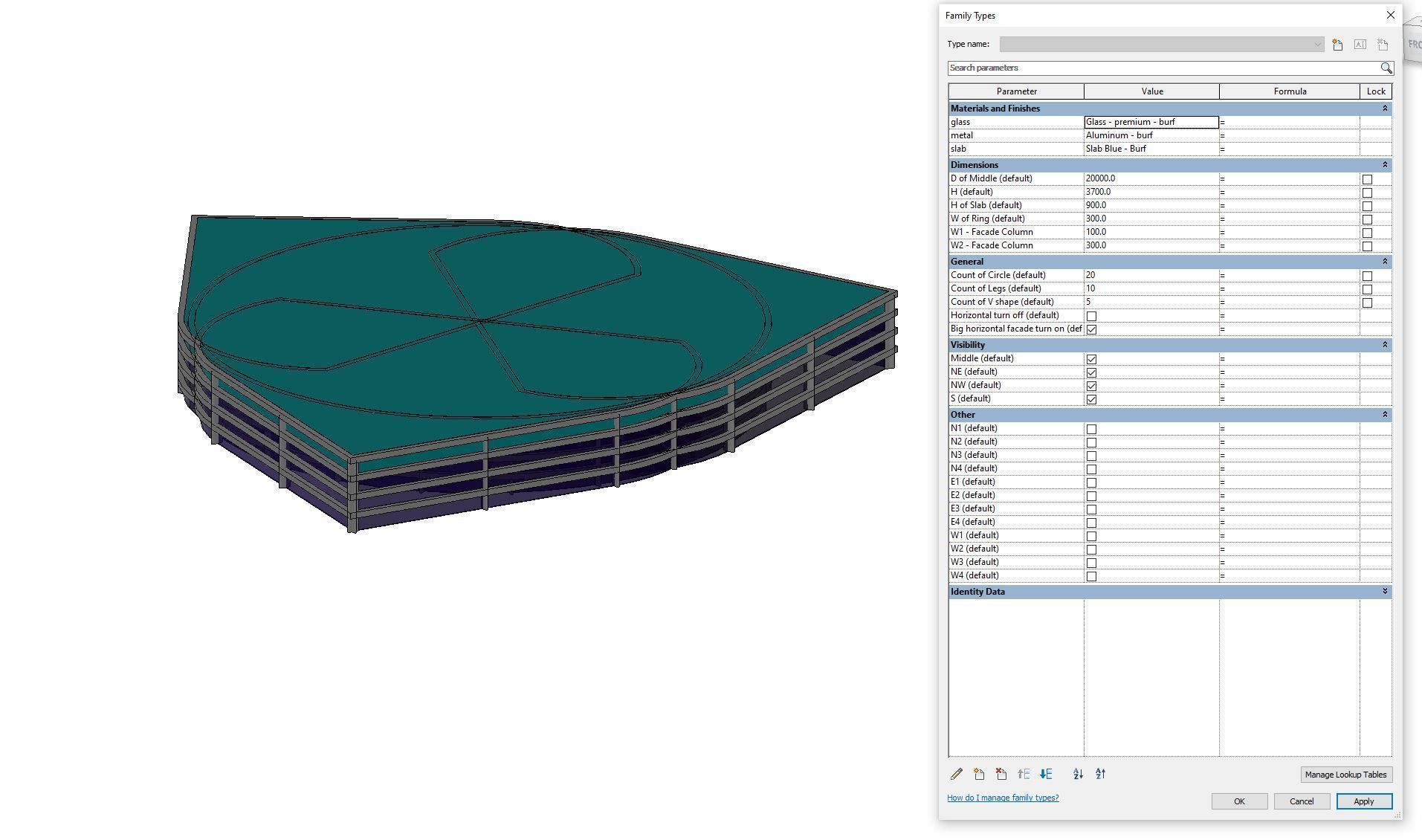Click the Count of Circle value 20
1422x840 pixels.
coord(1151,275)
